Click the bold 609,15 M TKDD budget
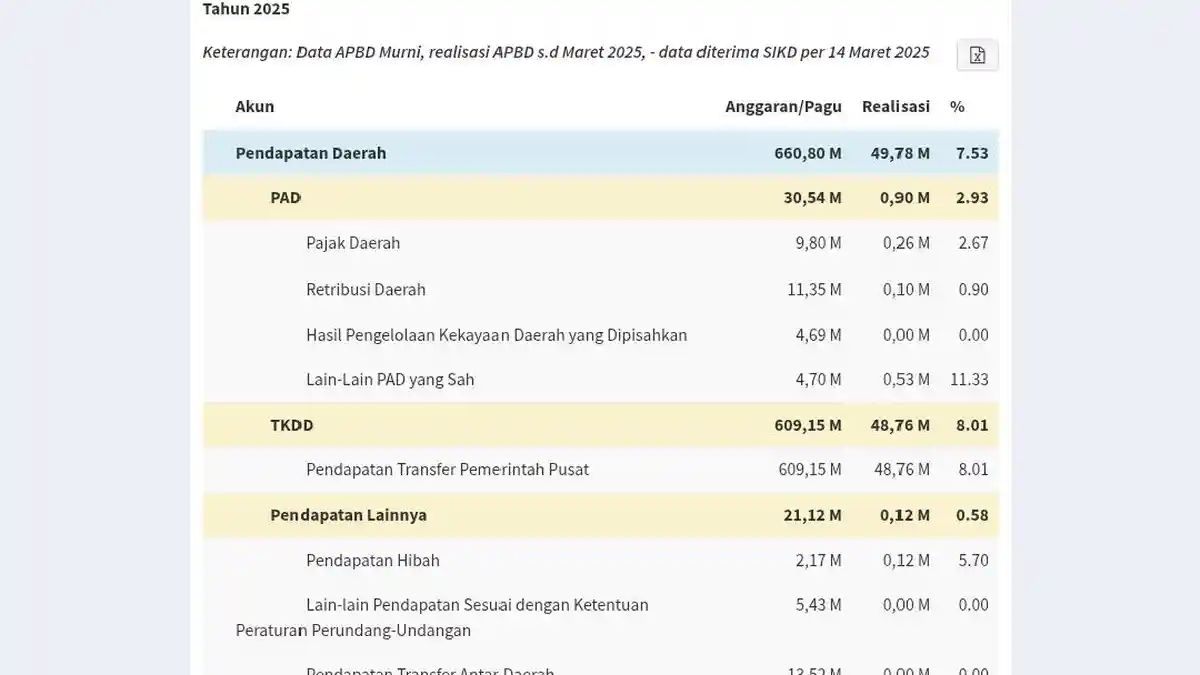This screenshot has width=1200, height=675. (808, 425)
